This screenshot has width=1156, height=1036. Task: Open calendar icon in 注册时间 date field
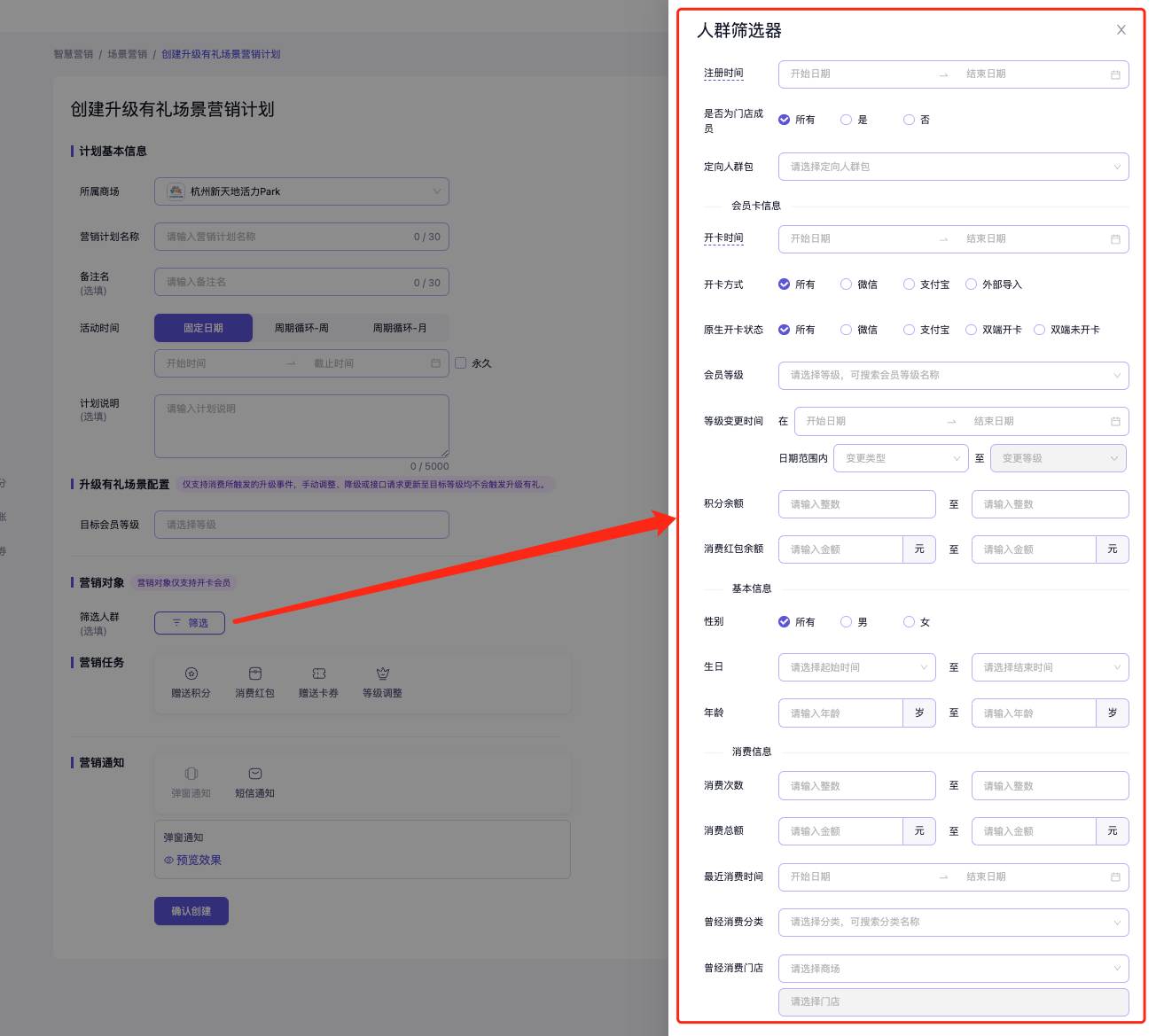pos(1115,74)
